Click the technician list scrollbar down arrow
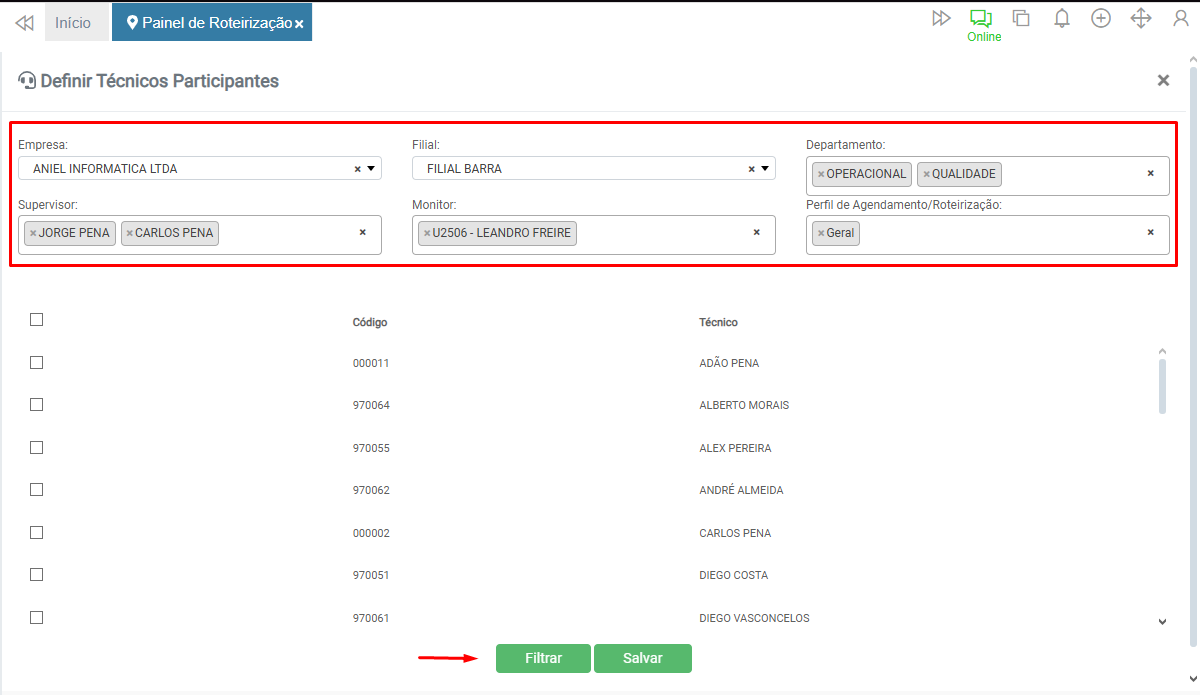The width and height of the screenshot is (1200, 695). (x=1162, y=622)
